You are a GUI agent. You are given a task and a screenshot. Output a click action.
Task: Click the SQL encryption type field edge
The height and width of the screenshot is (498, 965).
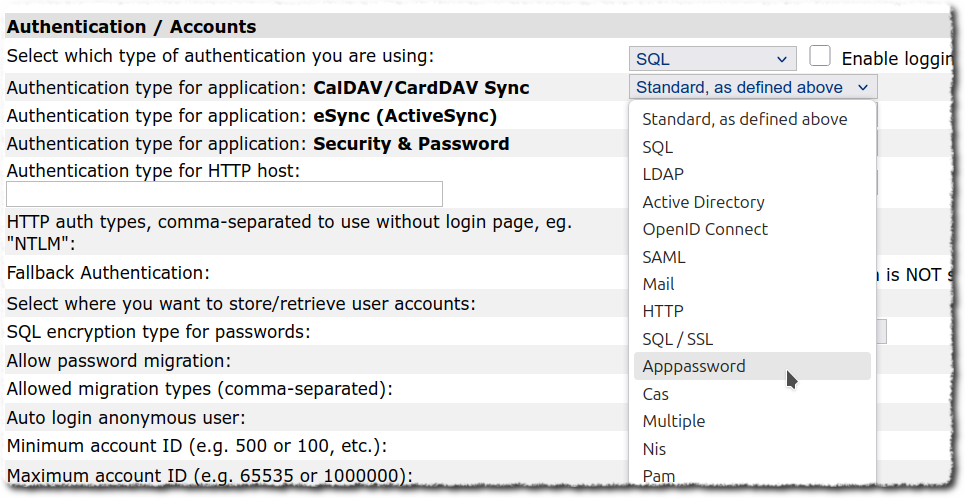[881, 331]
